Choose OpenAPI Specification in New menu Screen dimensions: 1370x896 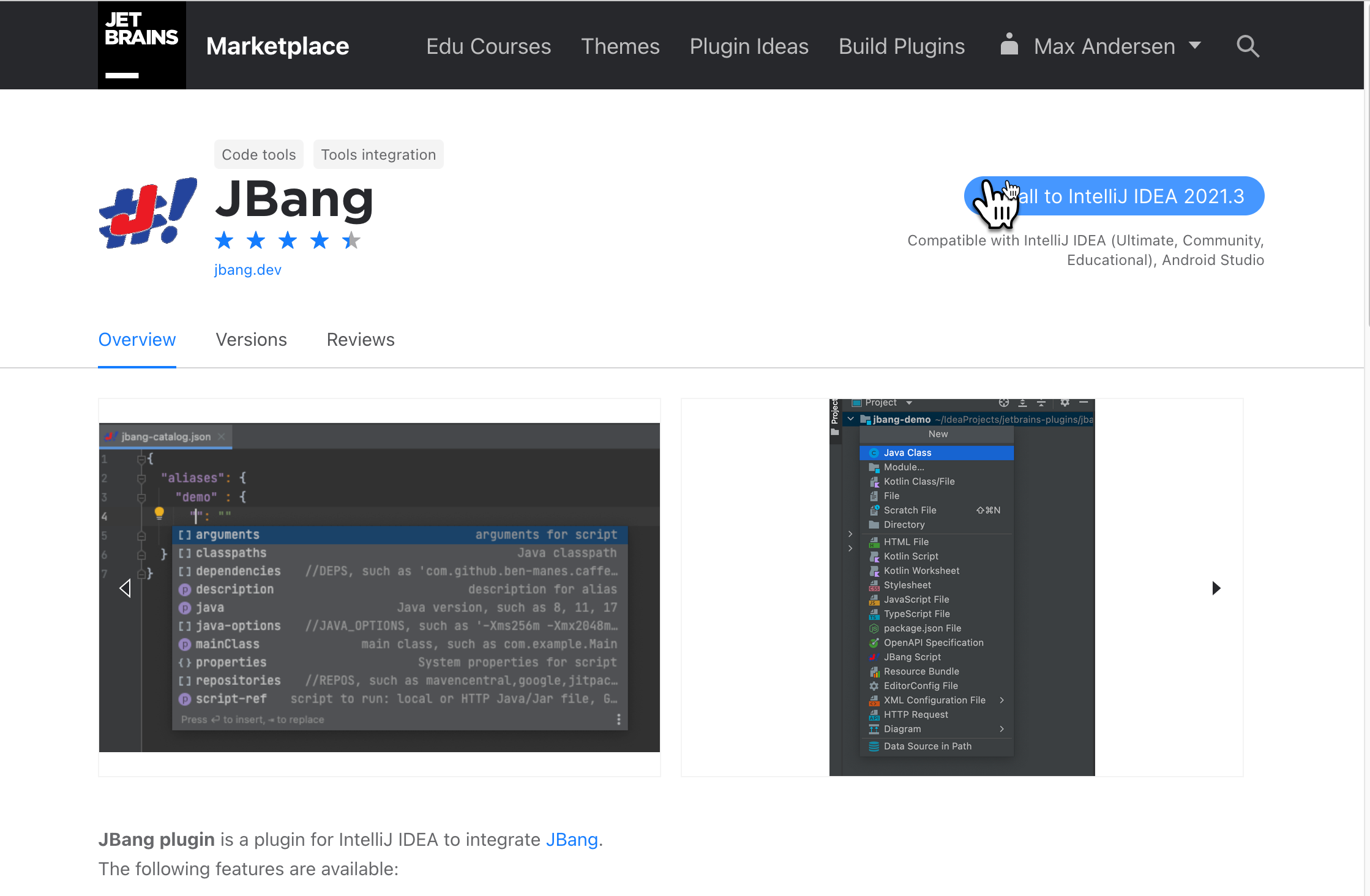[937, 643]
